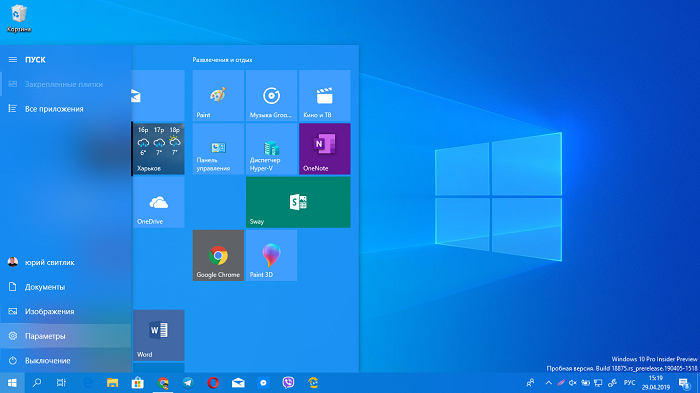This screenshot has width=700, height=393.
Task: Click the pink feather tray icon
Action: tap(561, 383)
